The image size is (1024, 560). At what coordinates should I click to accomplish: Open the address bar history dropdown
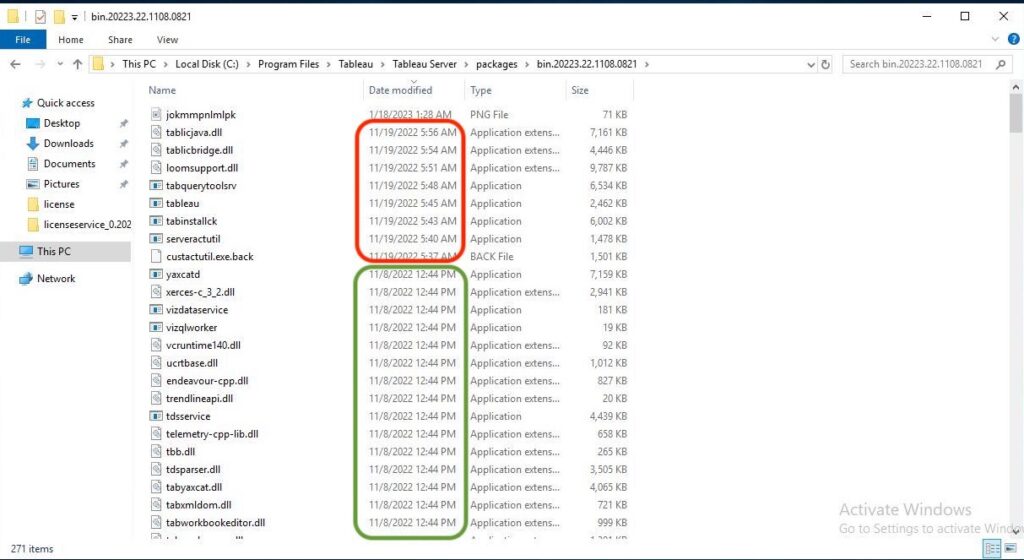[810, 64]
